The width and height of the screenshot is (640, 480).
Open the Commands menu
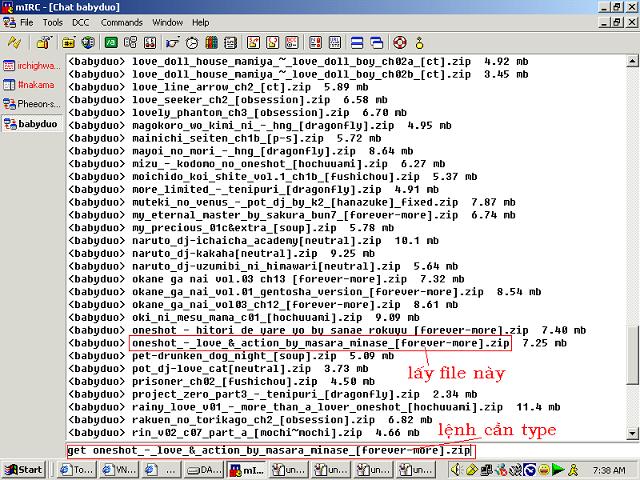122,22
